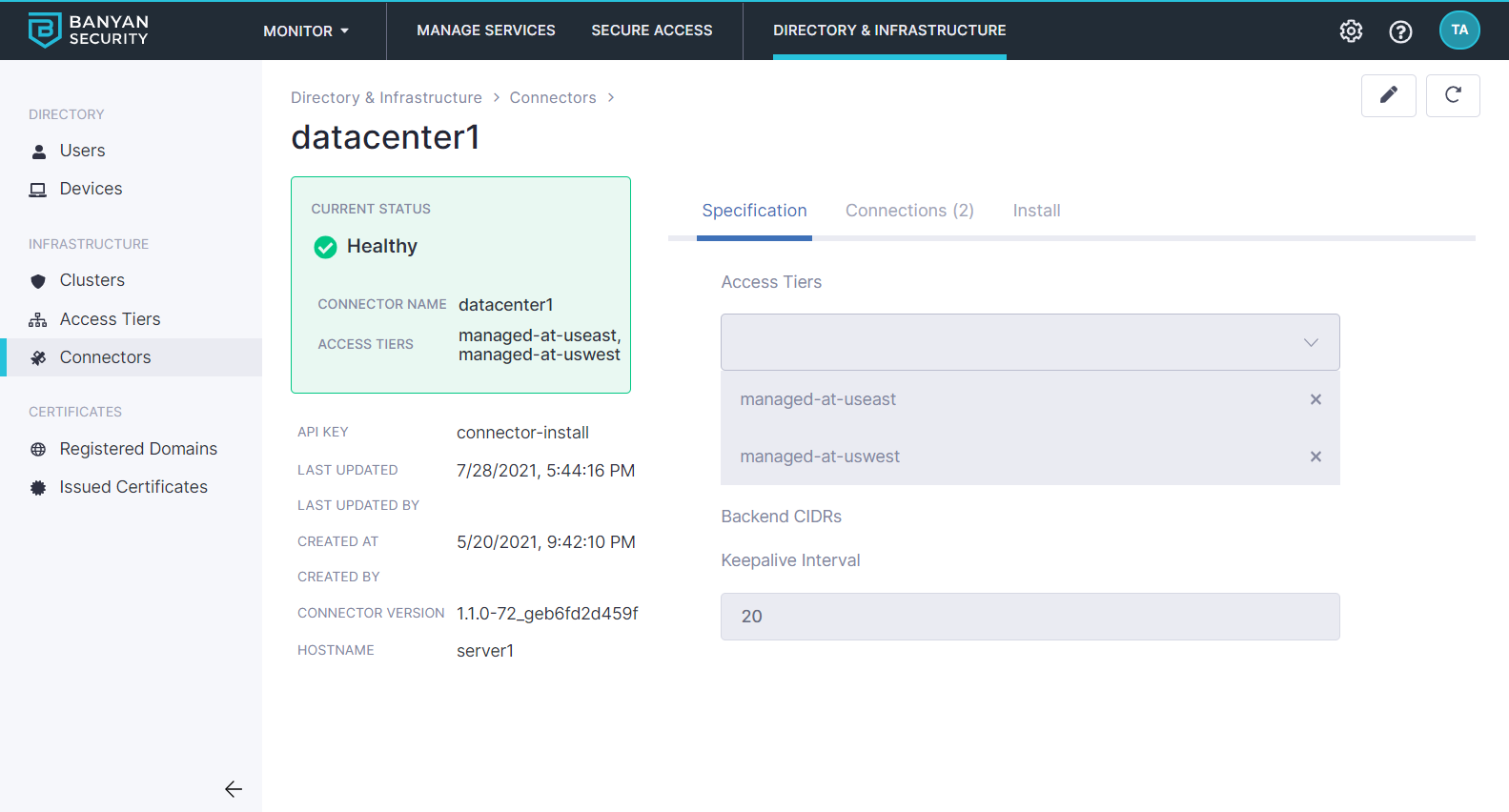This screenshot has width=1509, height=812.
Task: Remove managed-at-uswest access tier
Action: 1315,457
